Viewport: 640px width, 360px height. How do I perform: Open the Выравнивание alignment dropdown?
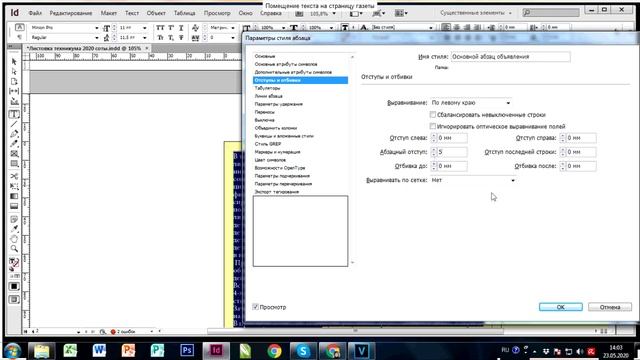(471, 103)
